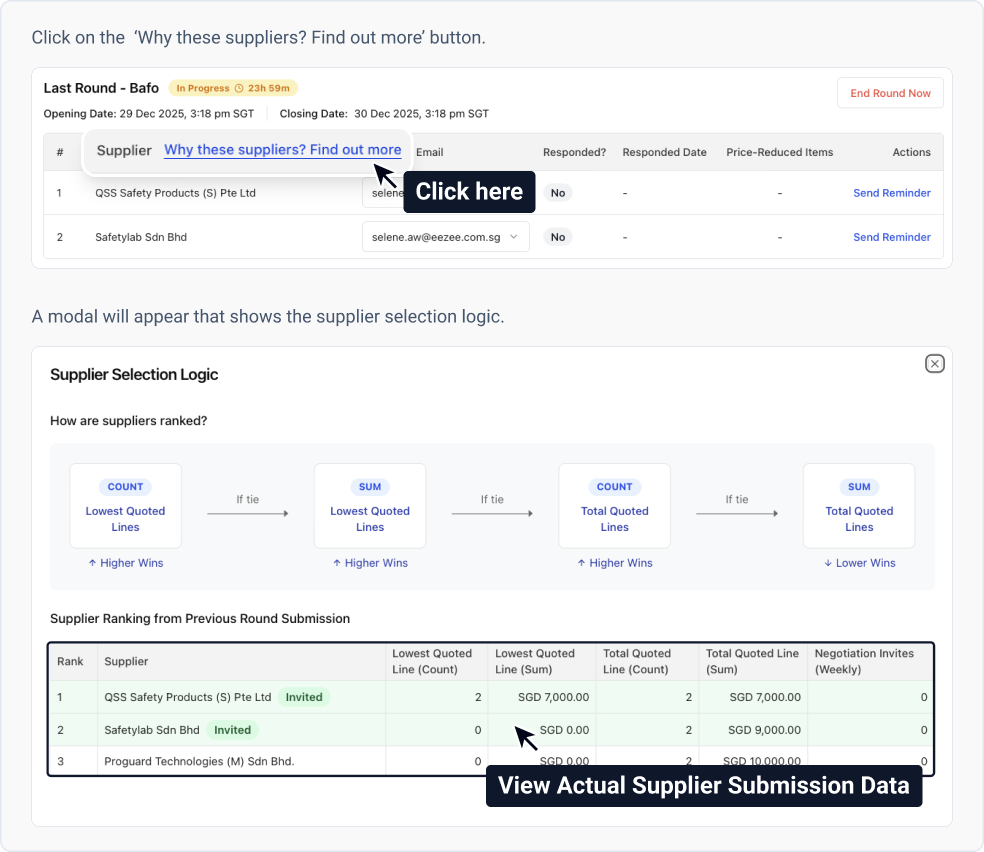984x852 pixels.
Task: Click 'Why these suppliers? Find out more' link
Action: click(x=282, y=150)
